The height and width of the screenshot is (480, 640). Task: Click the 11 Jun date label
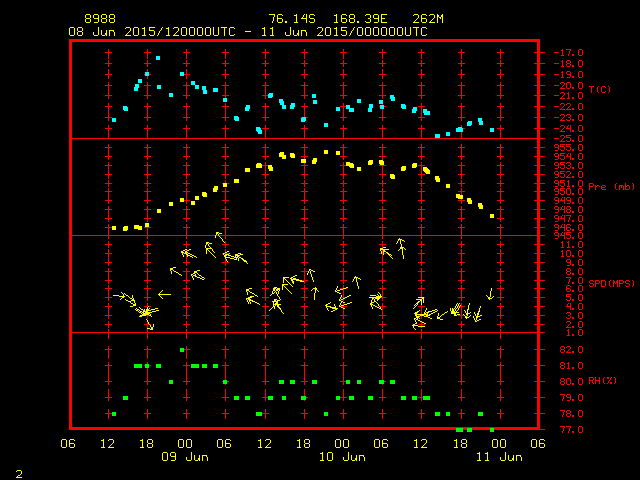(499, 457)
